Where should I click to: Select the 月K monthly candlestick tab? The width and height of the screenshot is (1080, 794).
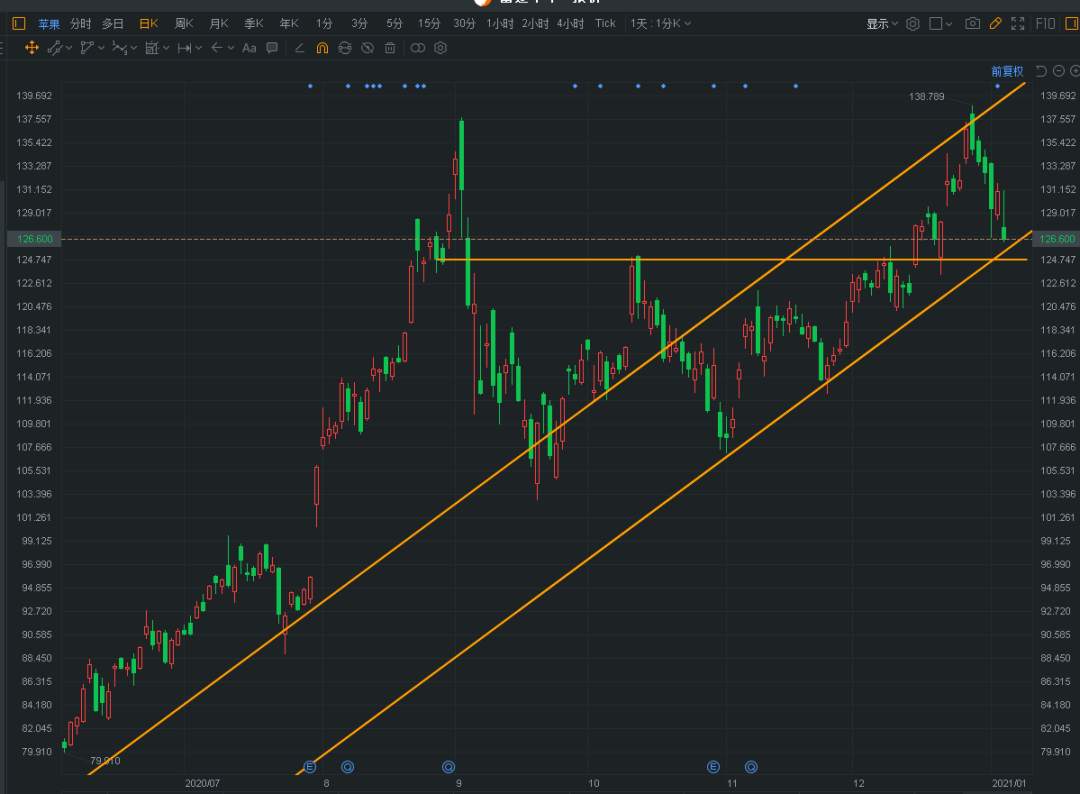[219, 24]
